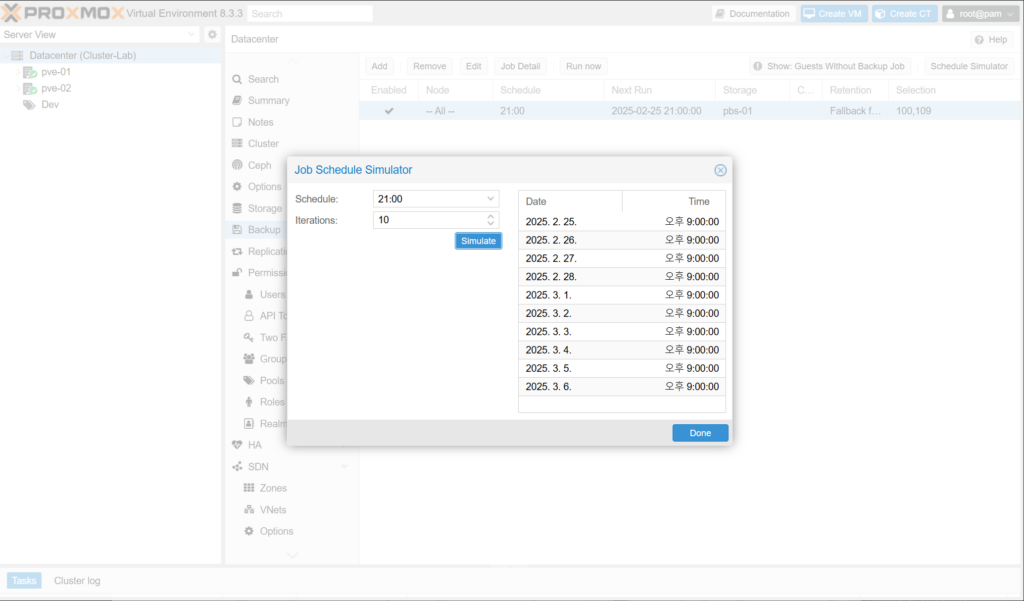Open SDN Zones grid item

(x=272, y=488)
